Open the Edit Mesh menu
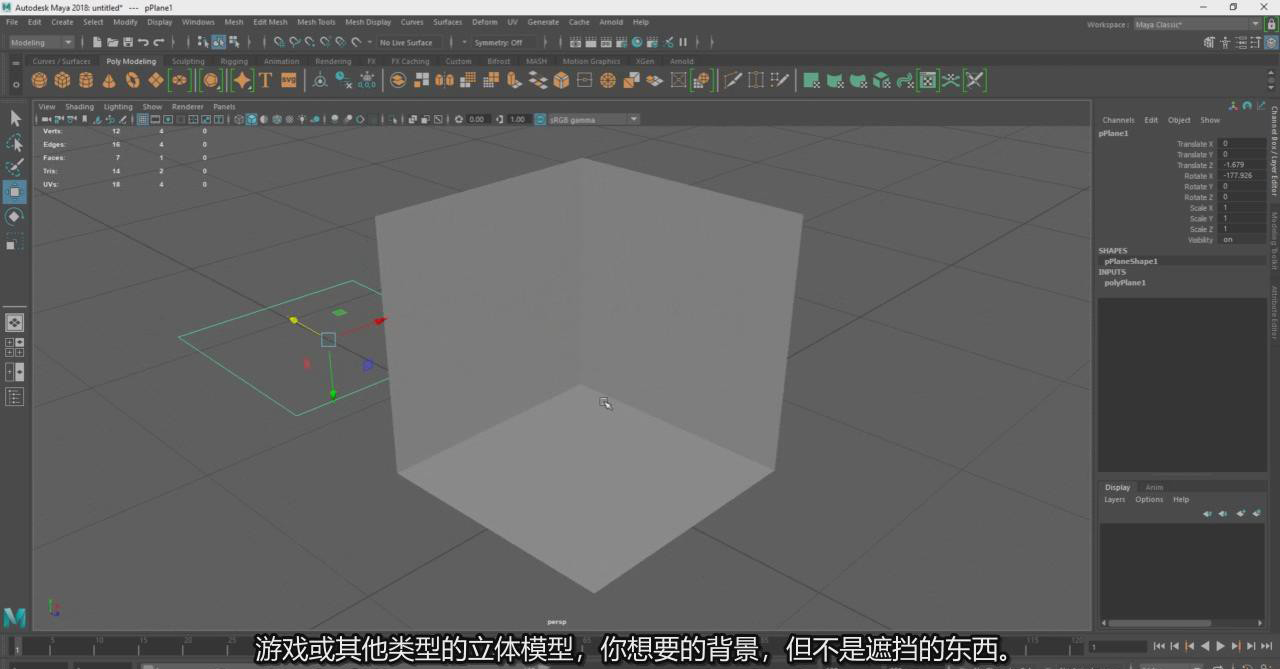 (270, 22)
